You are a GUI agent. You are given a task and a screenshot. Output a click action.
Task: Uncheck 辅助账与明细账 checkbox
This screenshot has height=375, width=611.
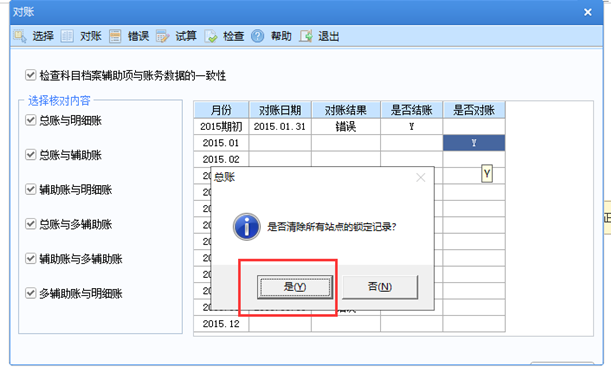pos(31,189)
